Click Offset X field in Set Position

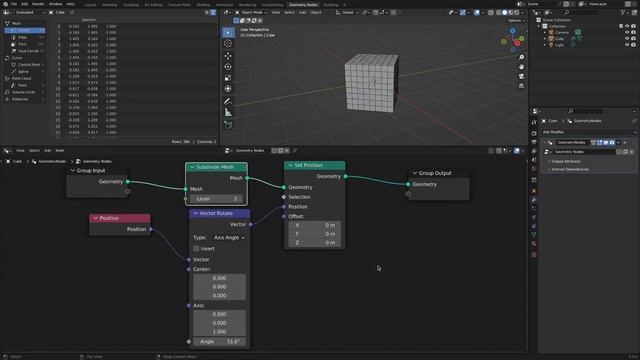click(314, 225)
